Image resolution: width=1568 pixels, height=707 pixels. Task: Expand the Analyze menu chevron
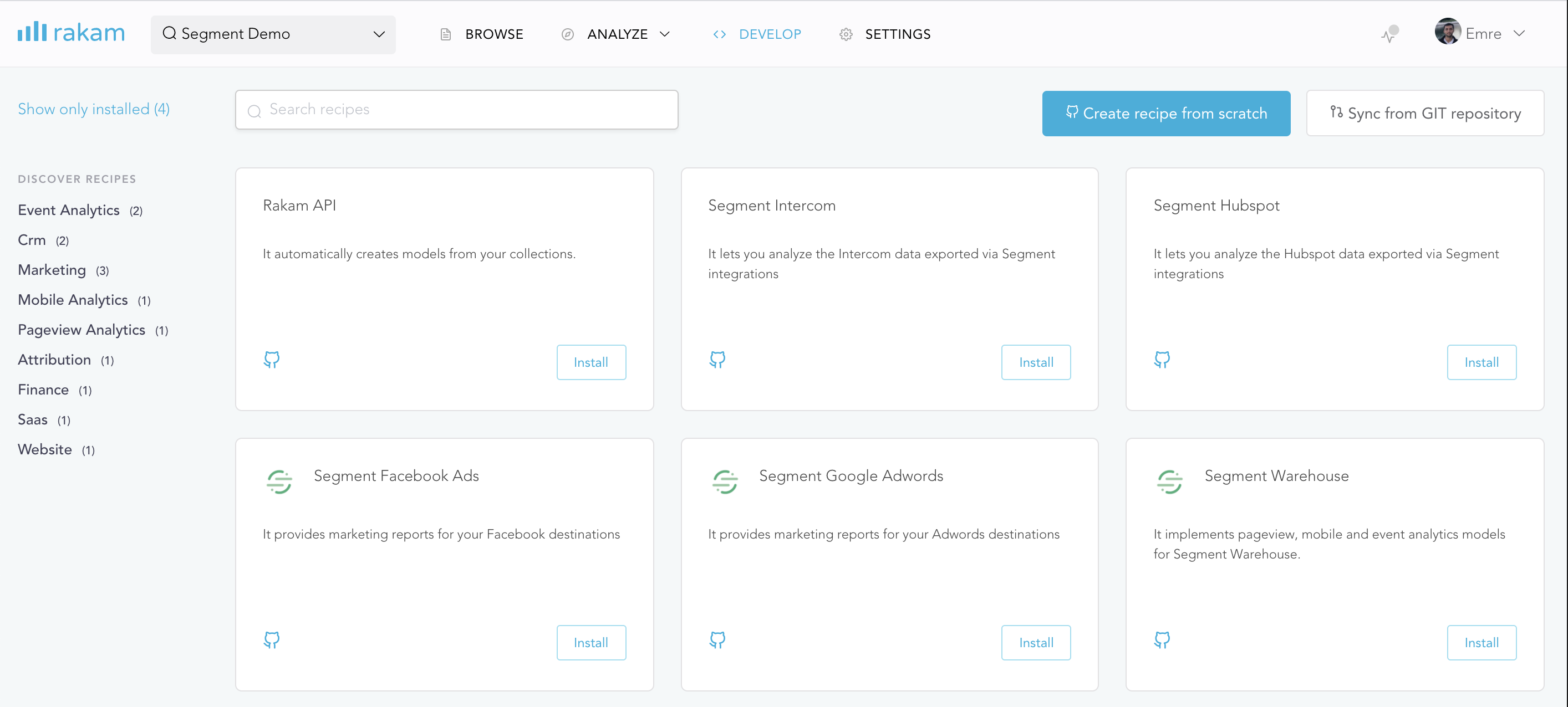coord(665,34)
